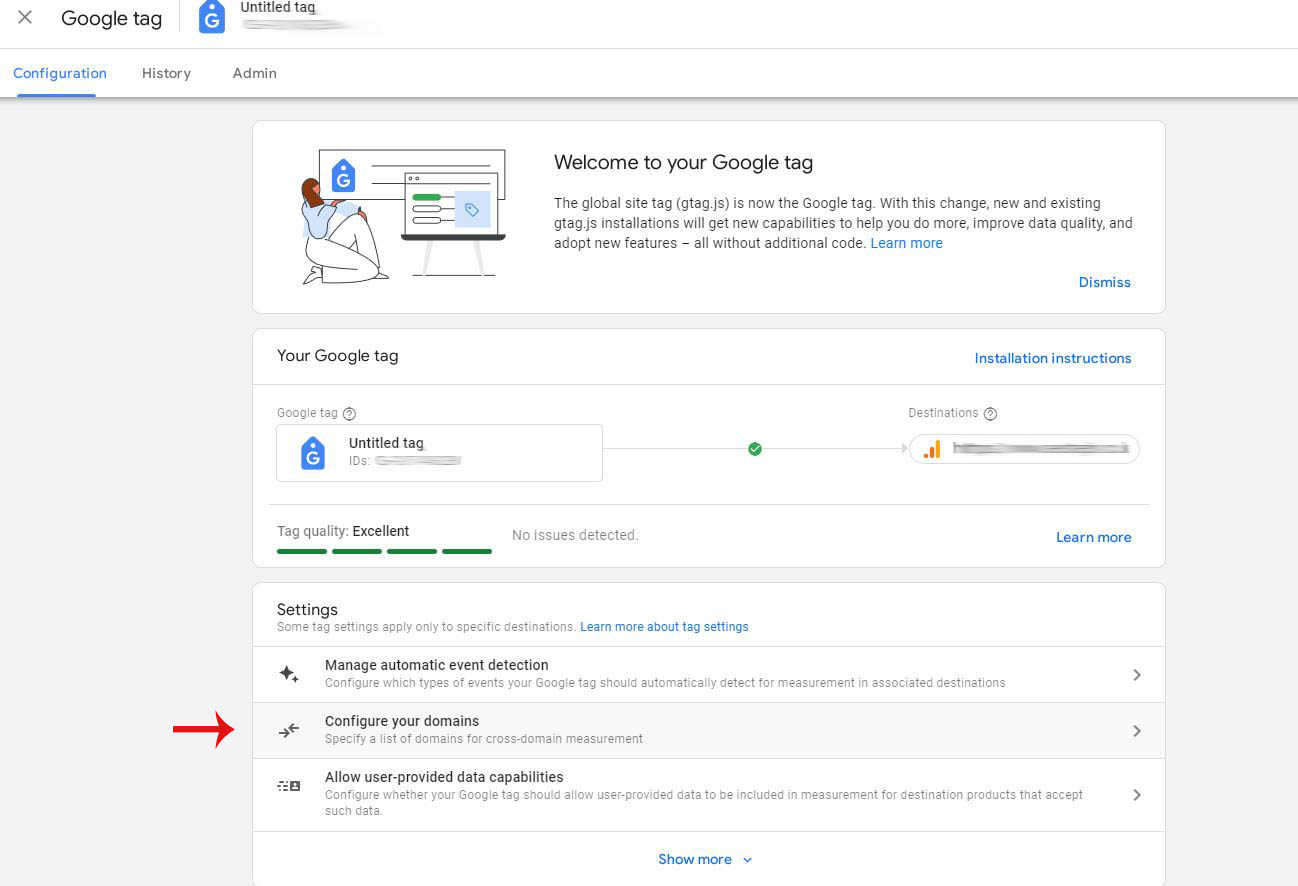Viewport: 1298px width, 886px height.
Task: Follow the Learn more link in welcome card
Action: (907, 243)
